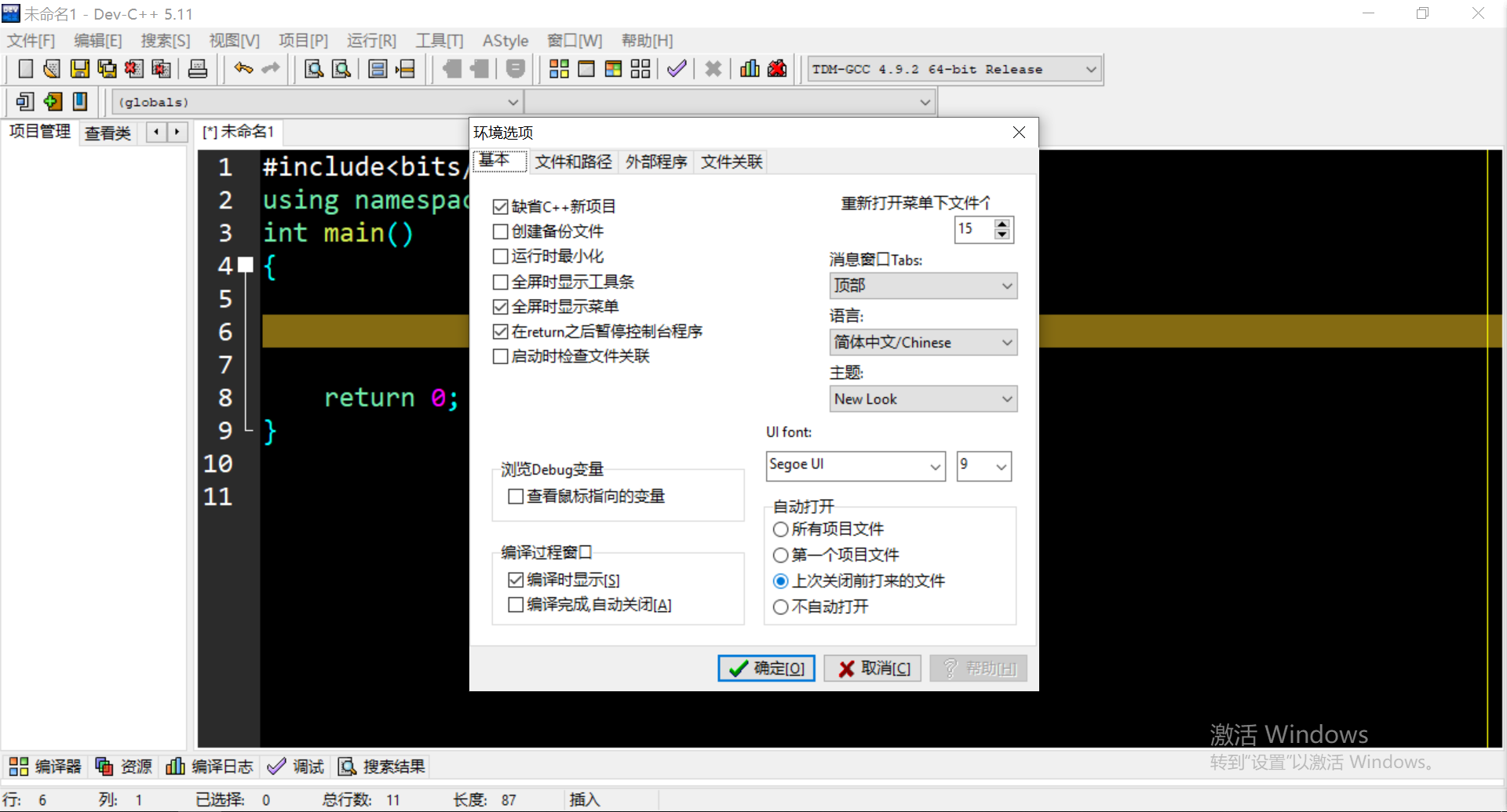Click the New file toolbar icon
Image resolution: width=1507 pixels, height=812 pixels.
click(x=25, y=69)
